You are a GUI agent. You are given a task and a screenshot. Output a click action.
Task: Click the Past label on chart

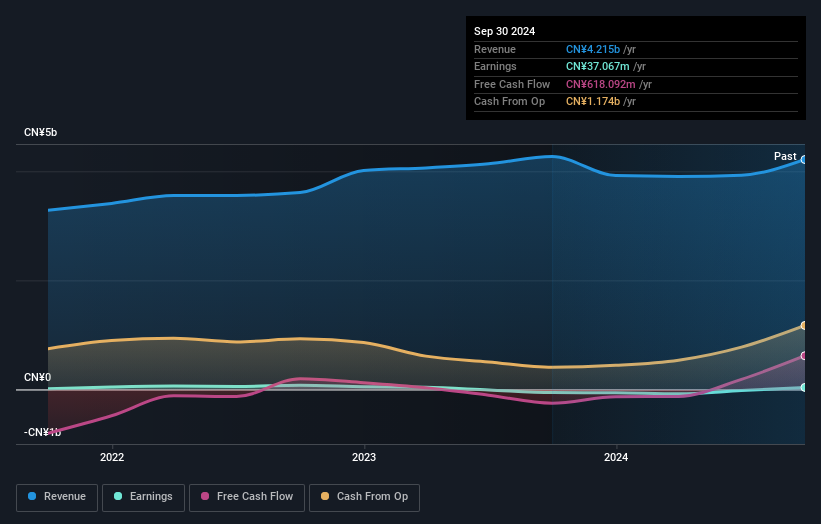(x=785, y=156)
